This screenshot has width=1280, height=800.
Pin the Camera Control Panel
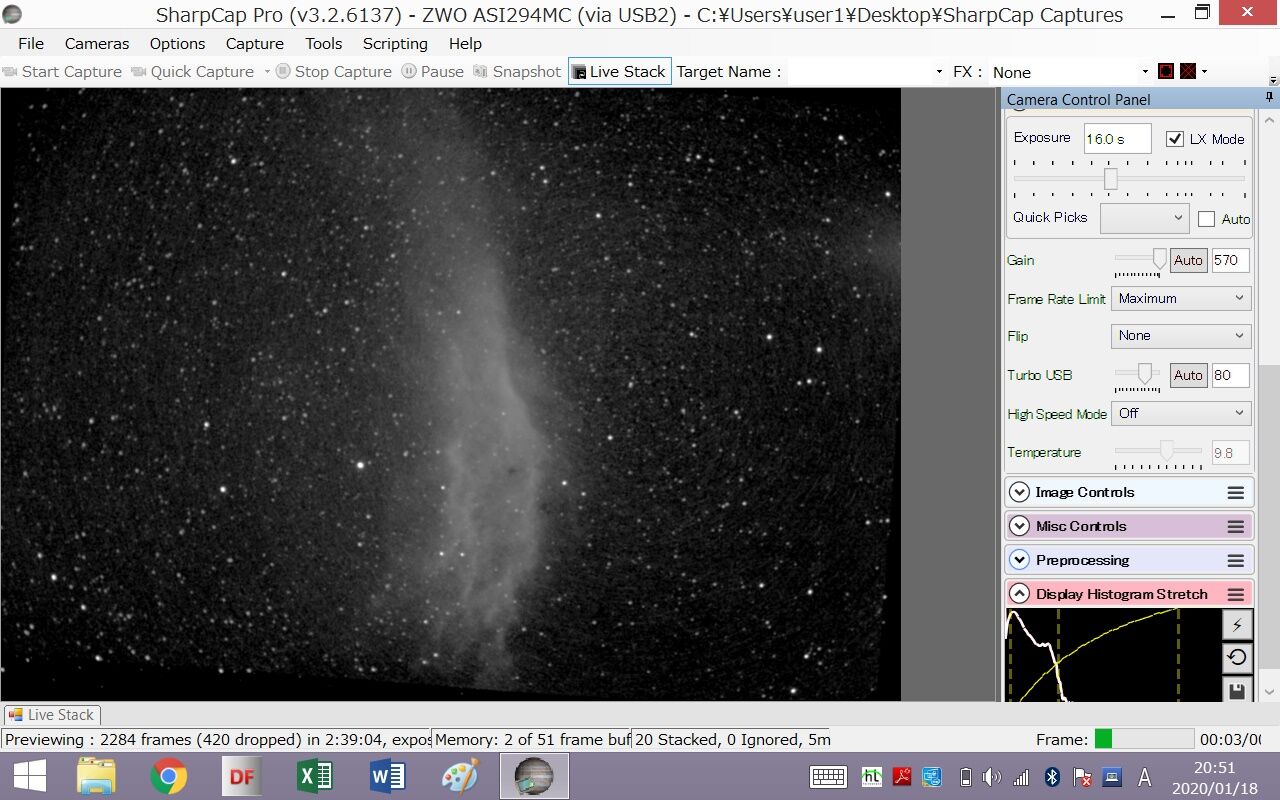pos(1270,98)
